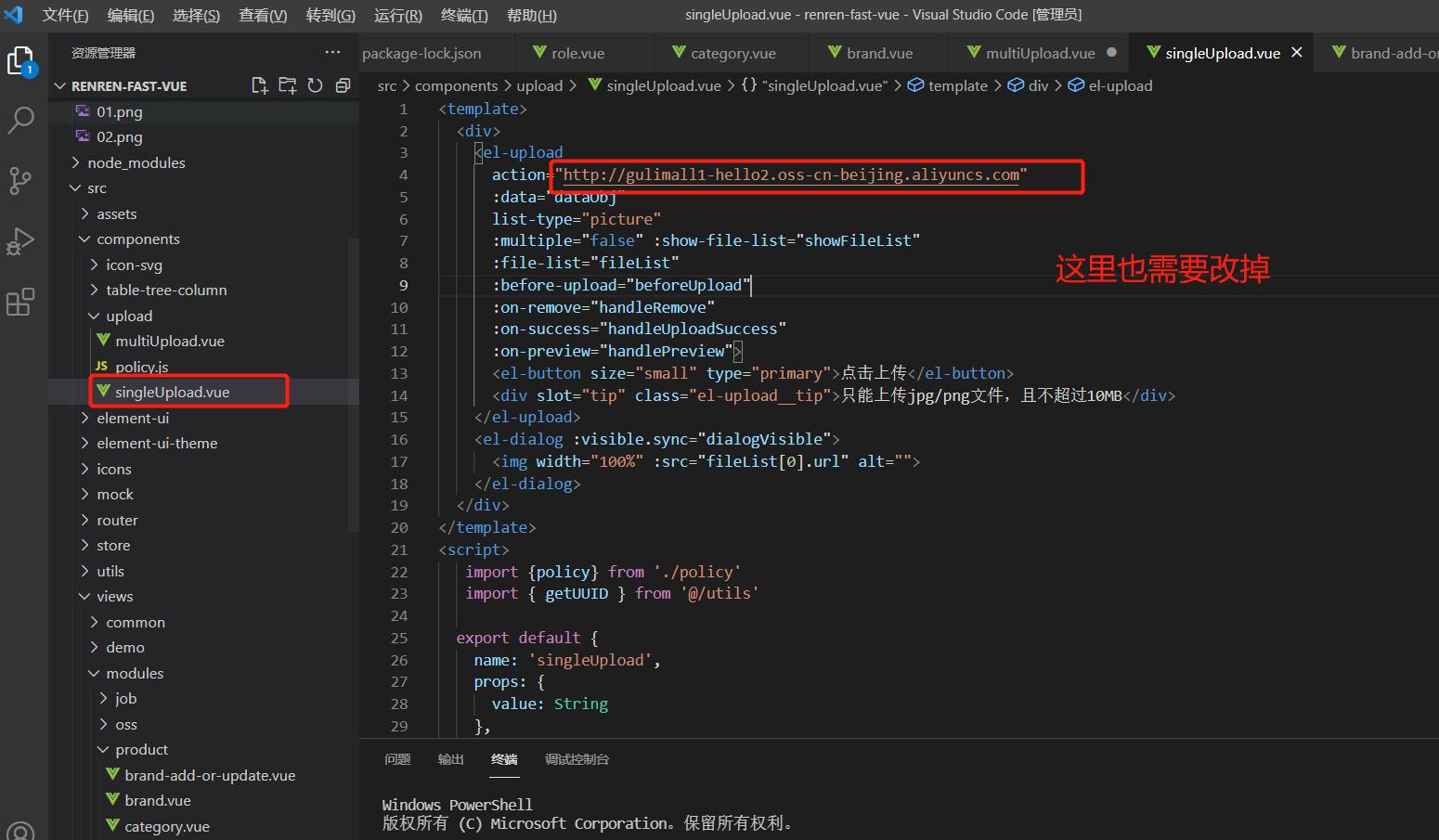Expand the table-tree-column folder
This screenshot has width=1439, height=840.
point(166,290)
